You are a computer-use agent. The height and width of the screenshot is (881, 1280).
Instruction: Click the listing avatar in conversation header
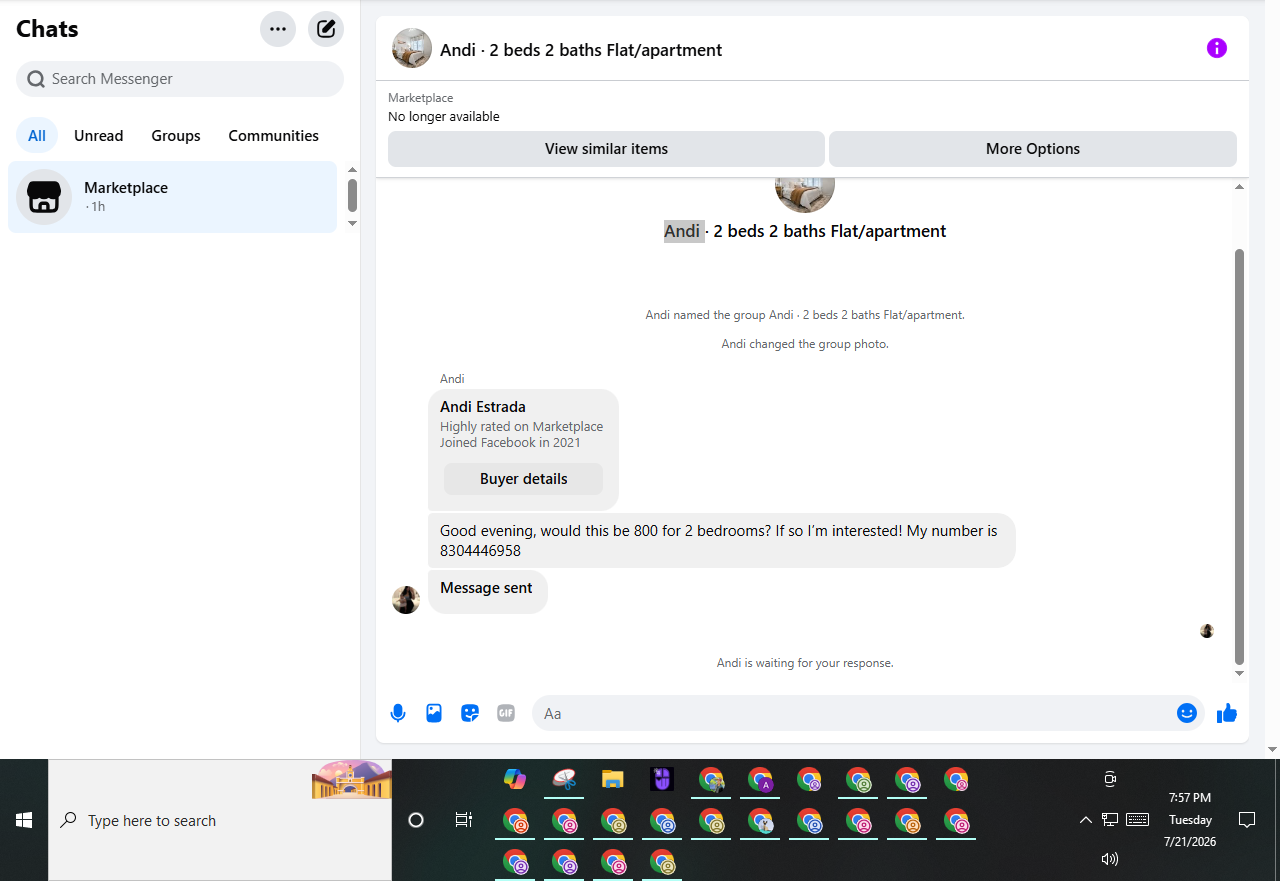pos(412,48)
